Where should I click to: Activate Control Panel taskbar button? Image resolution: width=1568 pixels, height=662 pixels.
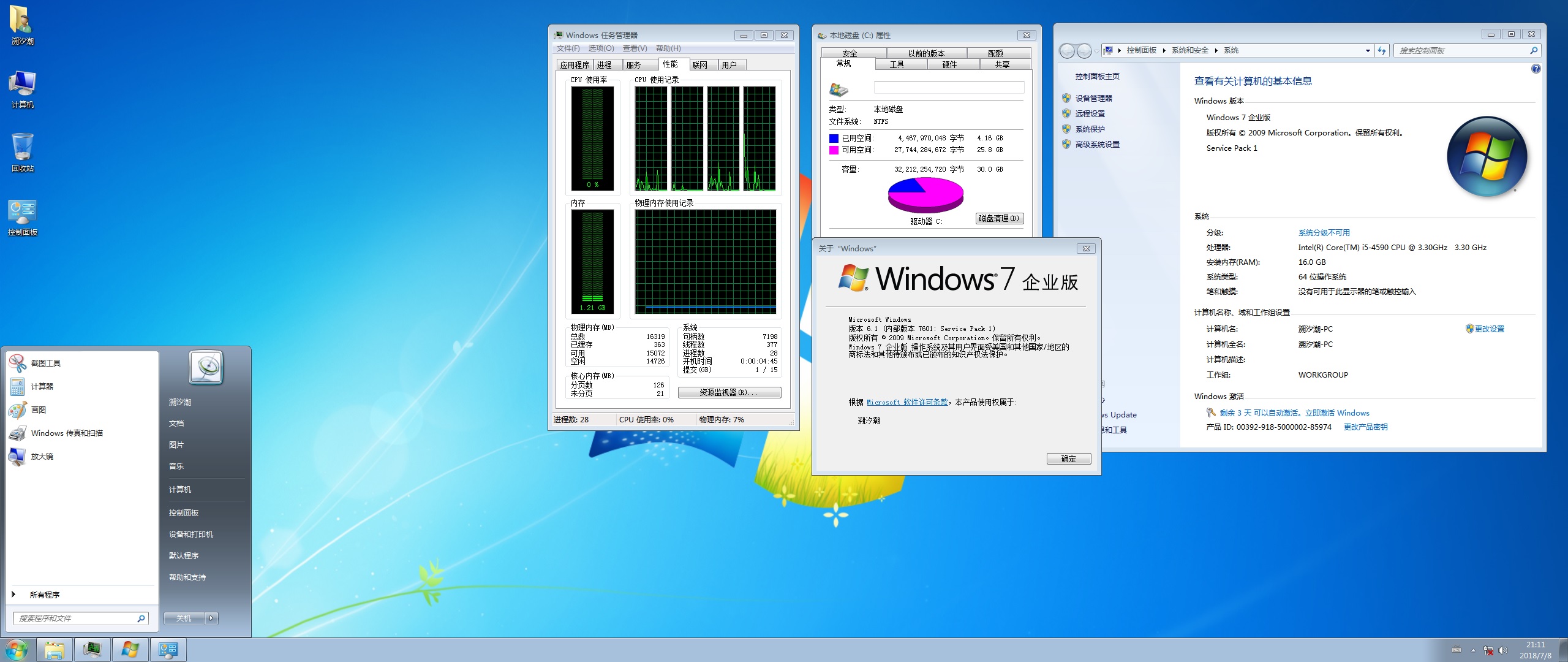(168, 650)
